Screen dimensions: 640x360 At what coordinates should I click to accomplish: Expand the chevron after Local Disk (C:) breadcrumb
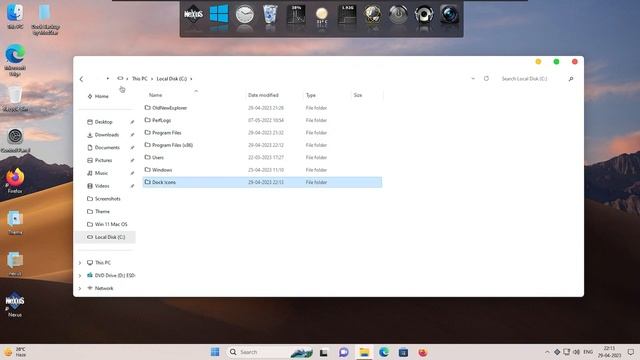coord(191,79)
